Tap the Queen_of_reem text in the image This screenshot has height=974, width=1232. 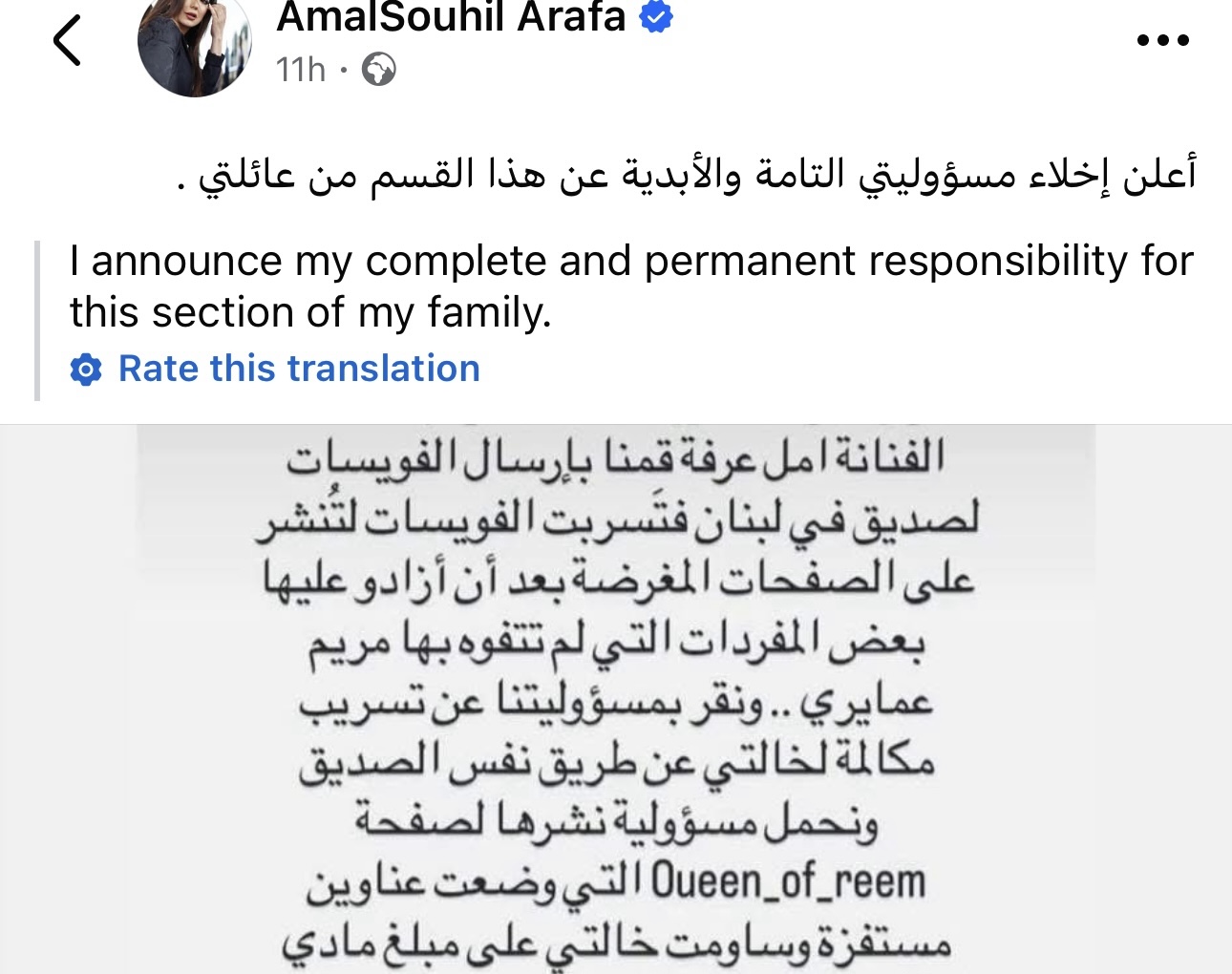tap(788, 882)
